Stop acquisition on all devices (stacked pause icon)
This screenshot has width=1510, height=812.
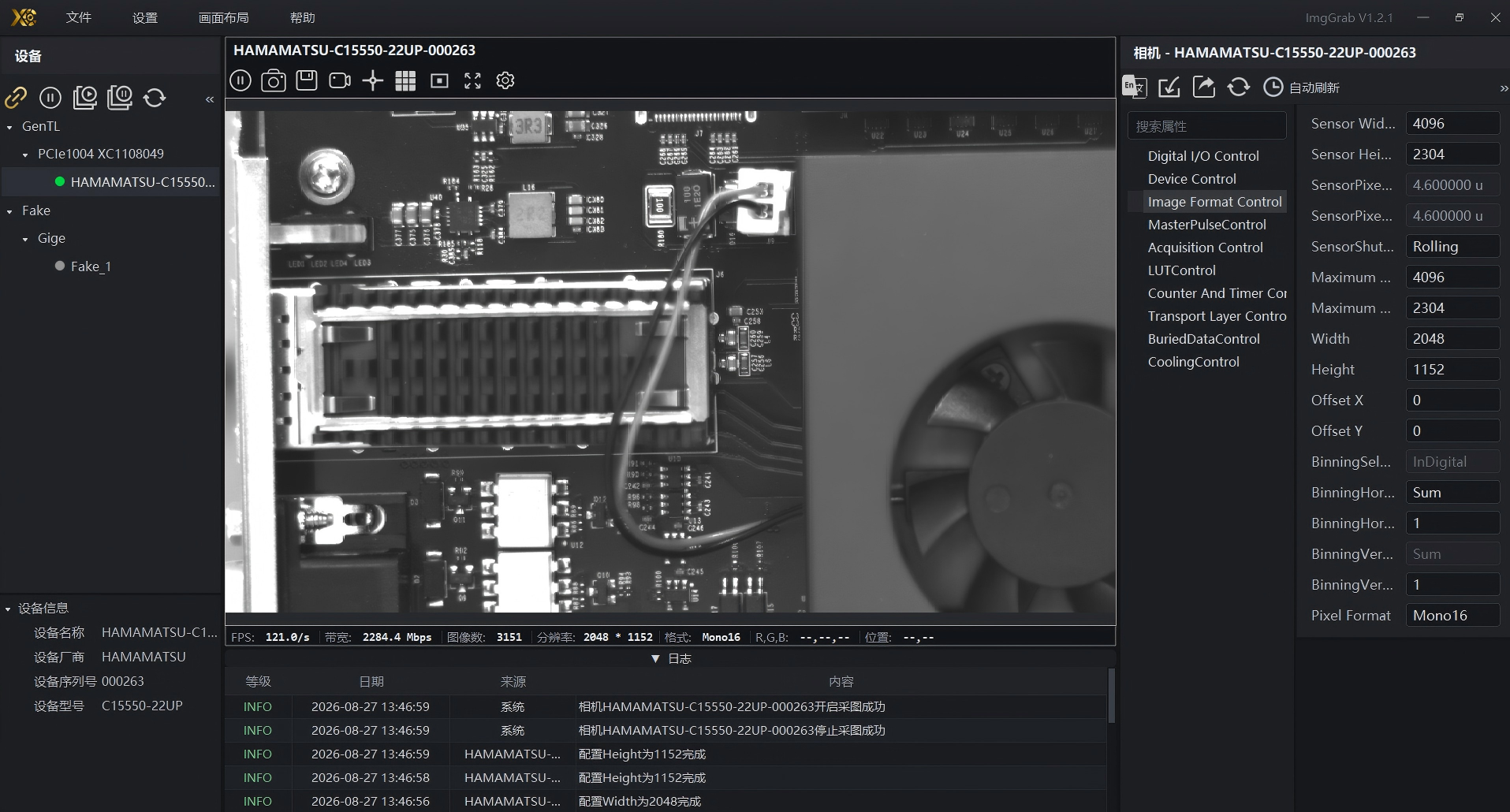[x=120, y=98]
